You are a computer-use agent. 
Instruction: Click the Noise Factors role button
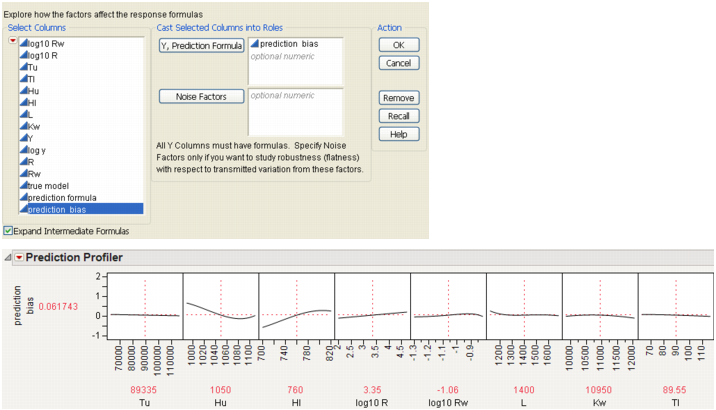(201, 97)
